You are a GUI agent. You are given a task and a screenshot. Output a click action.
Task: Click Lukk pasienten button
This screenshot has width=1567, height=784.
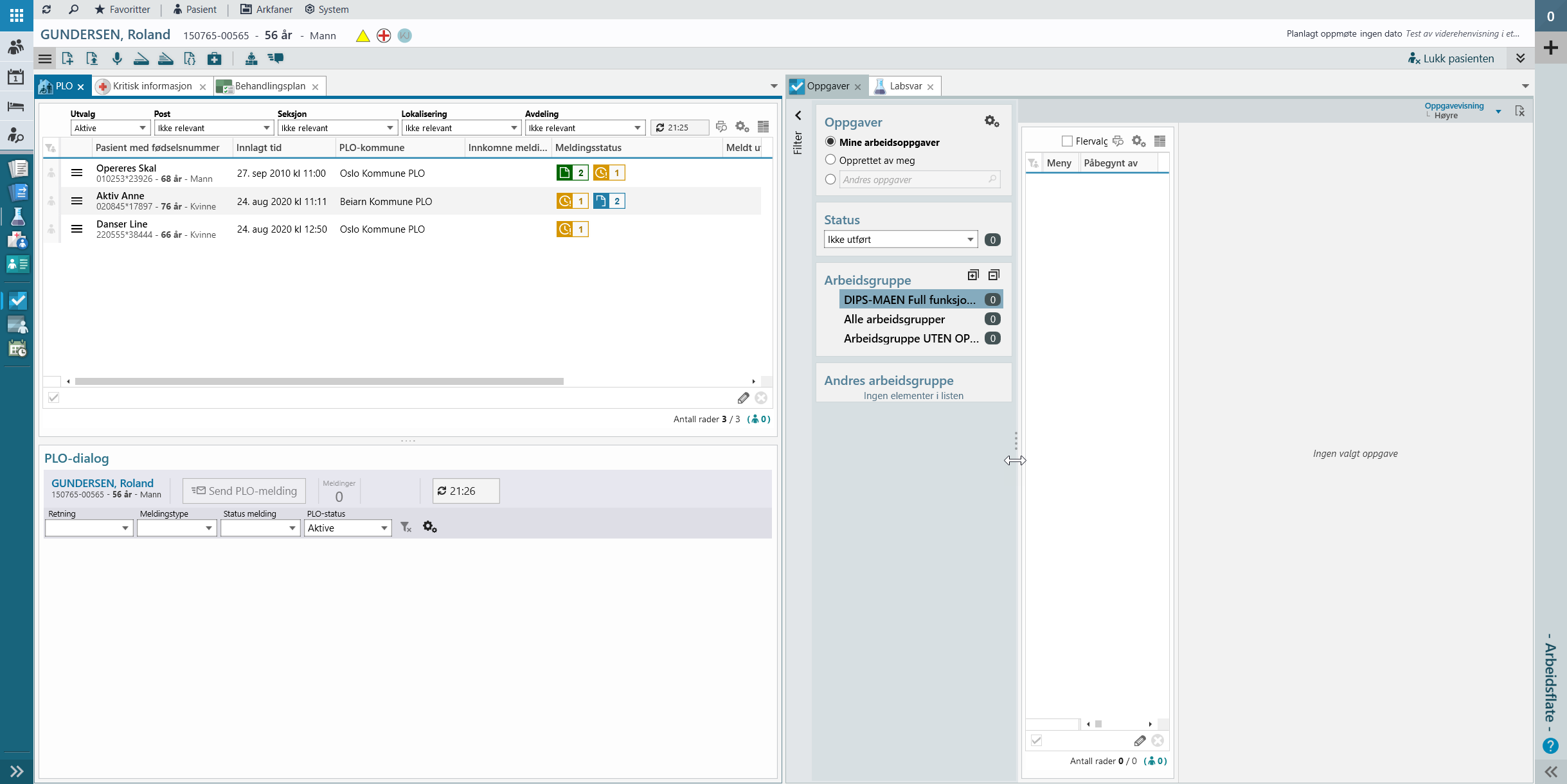1451,58
